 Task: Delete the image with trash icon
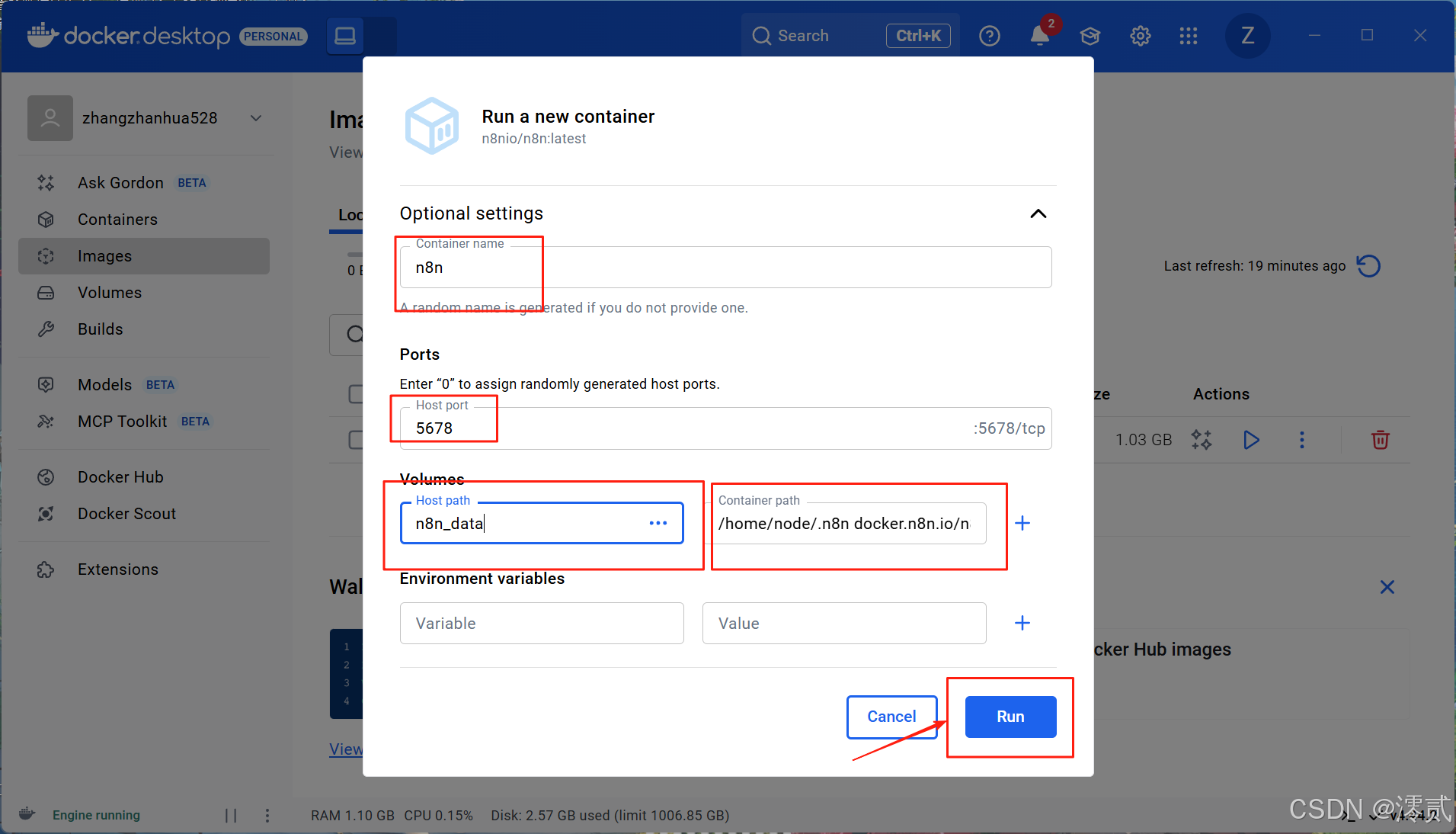click(1380, 440)
